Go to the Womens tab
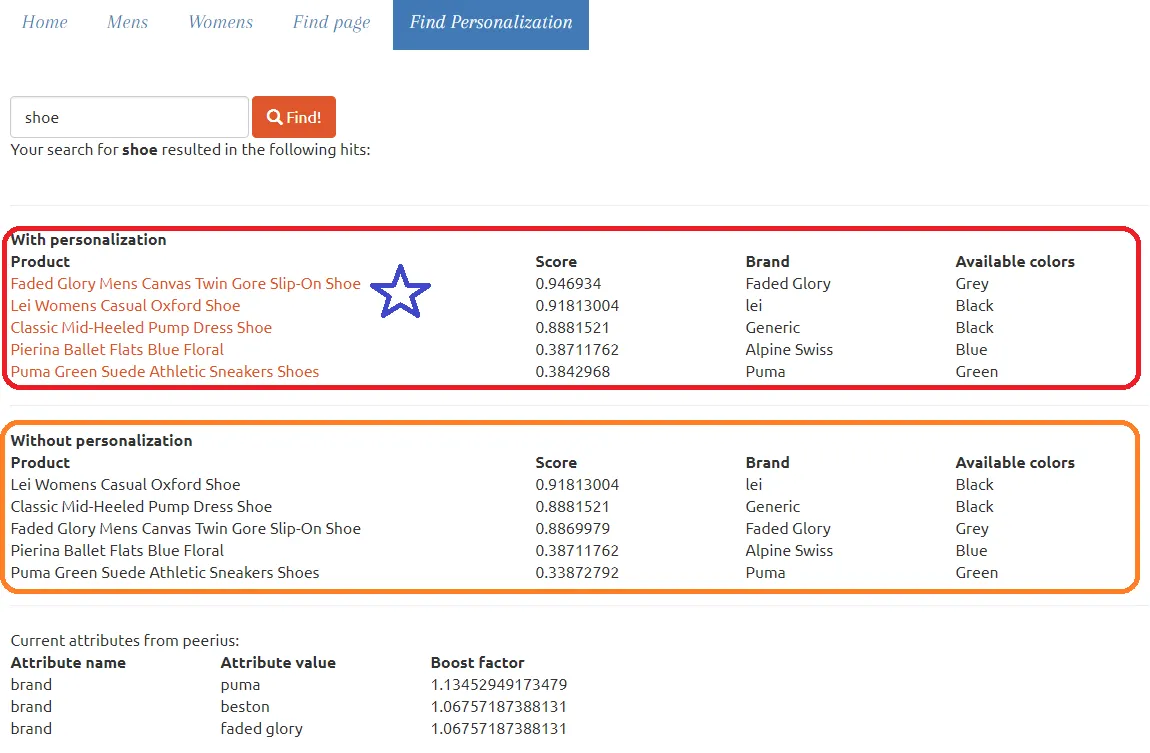This screenshot has height=753, width=1150. coord(221,23)
